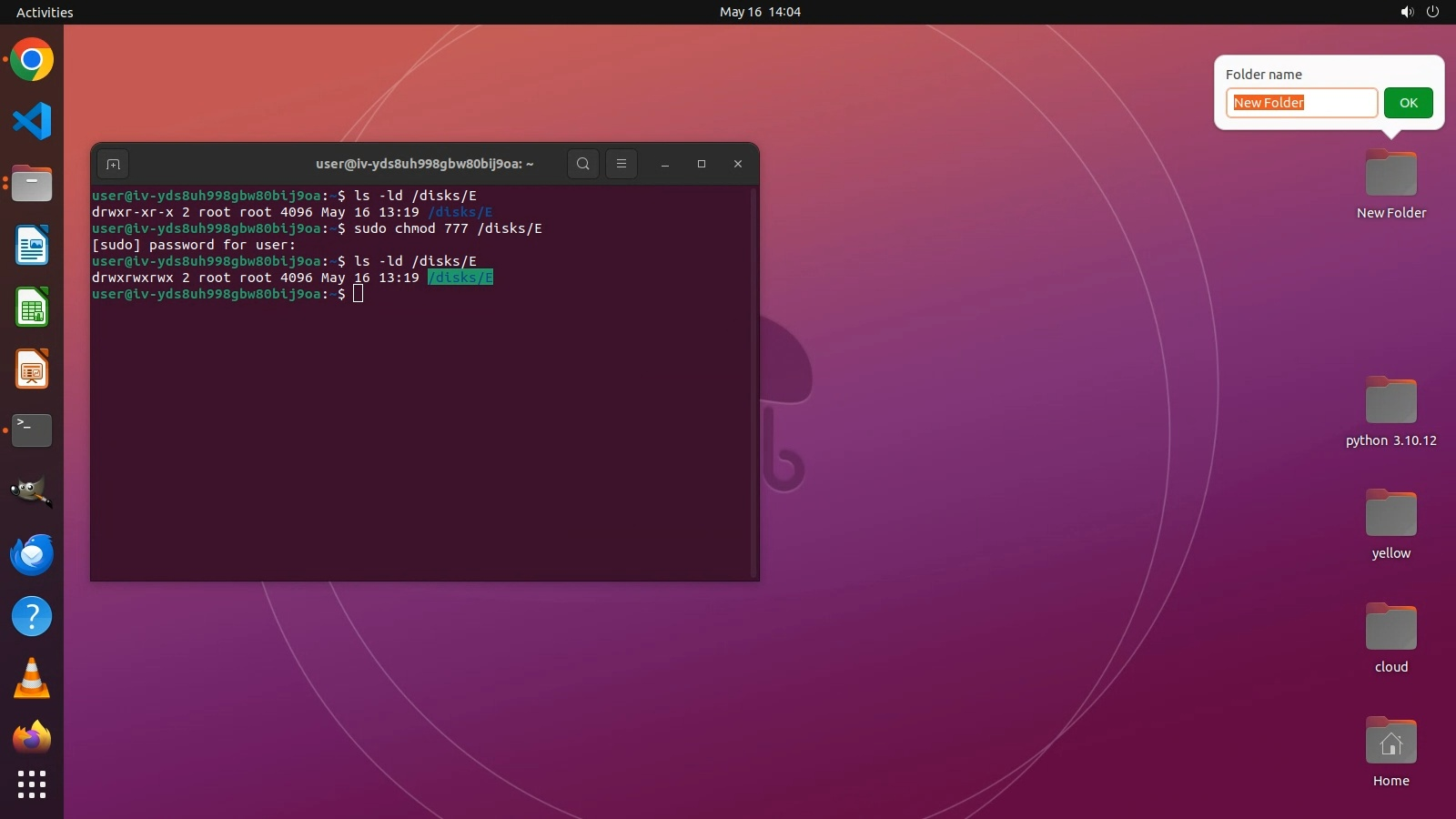Image resolution: width=1456 pixels, height=819 pixels.
Task: Launch GIMP image editor from dock
Action: point(32,492)
